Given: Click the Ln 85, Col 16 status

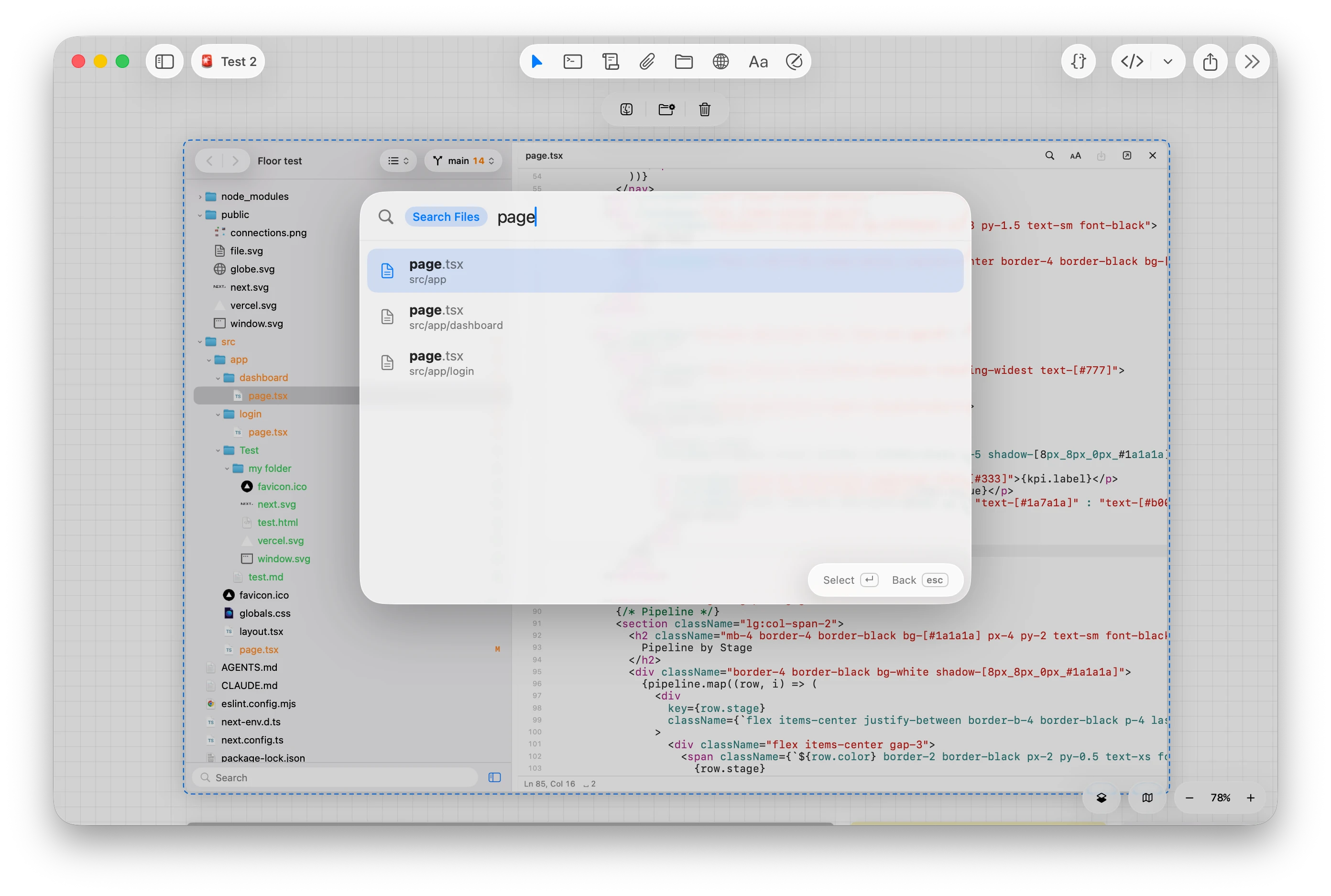Looking at the screenshot, I should click(x=549, y=784).
